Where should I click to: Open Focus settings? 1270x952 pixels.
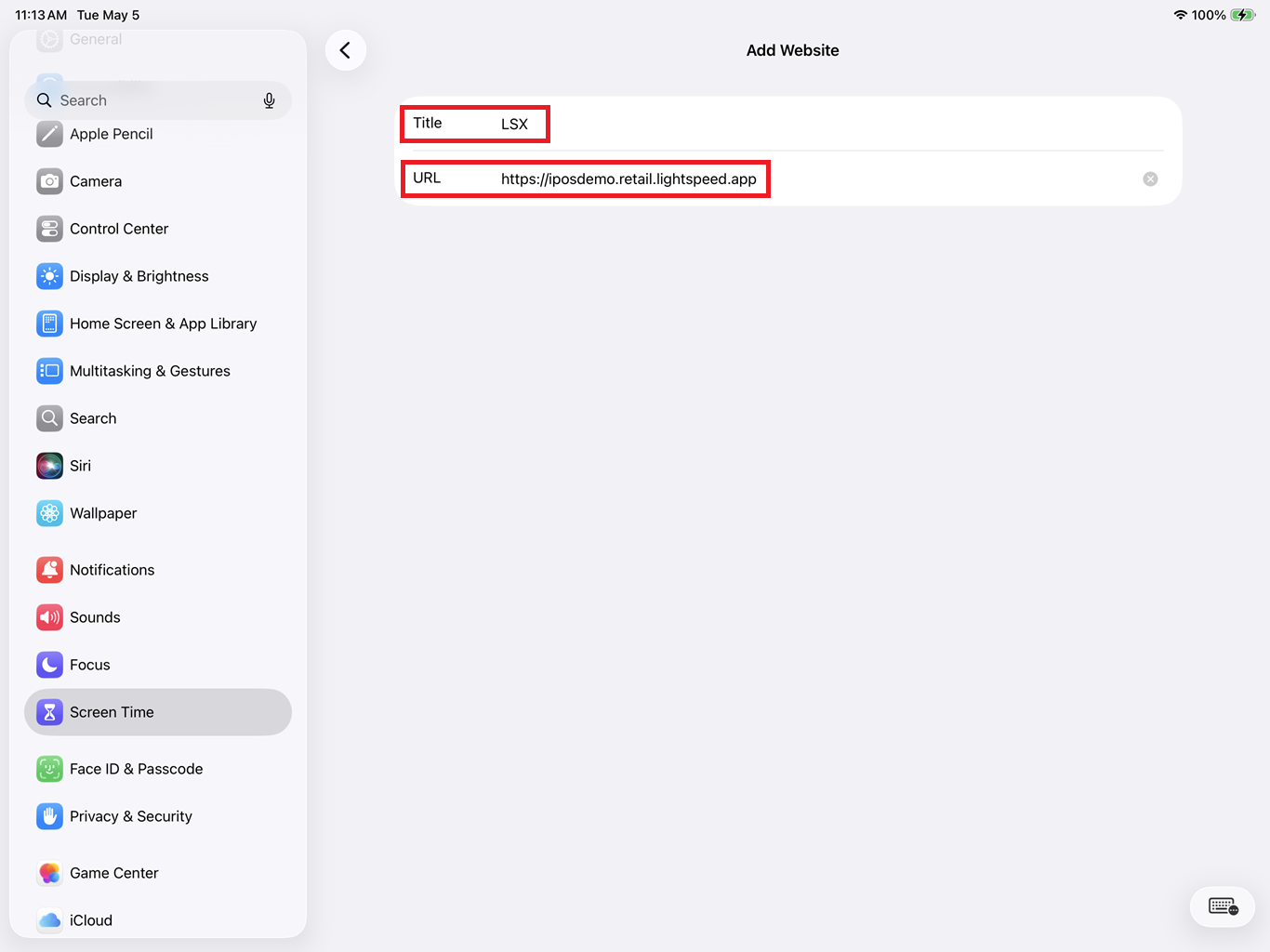tap(158, 665)
